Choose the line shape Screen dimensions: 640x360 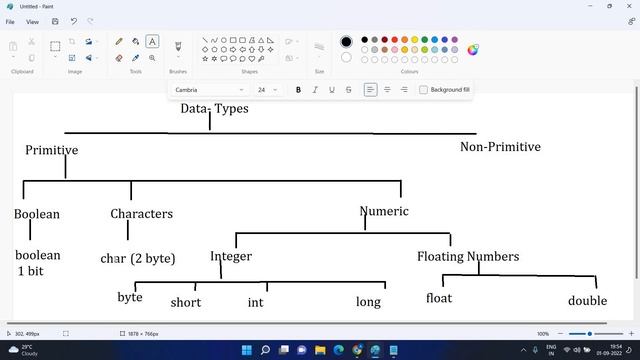(x=205, y=40)
